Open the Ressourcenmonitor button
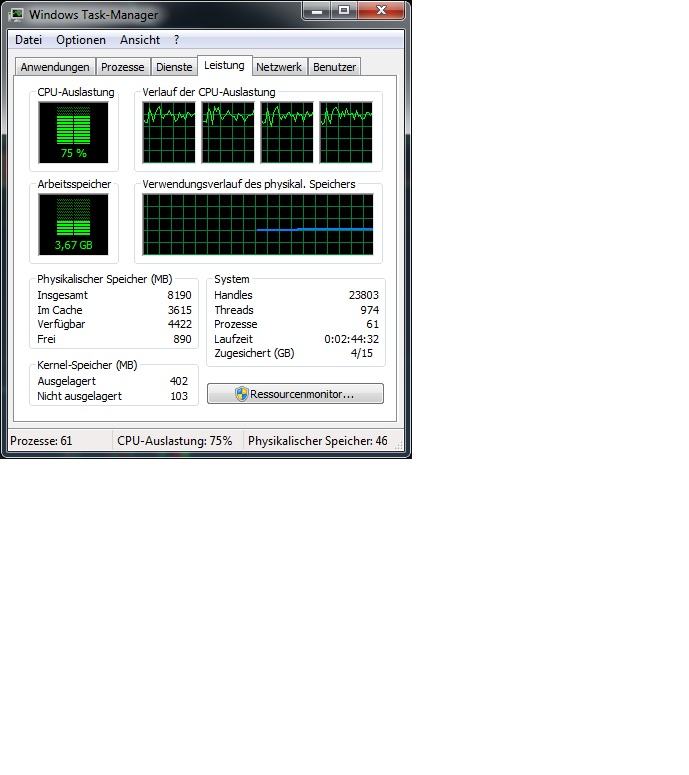Image resolution: width=689 pixels, height=775 pixels. click(295, 394)
